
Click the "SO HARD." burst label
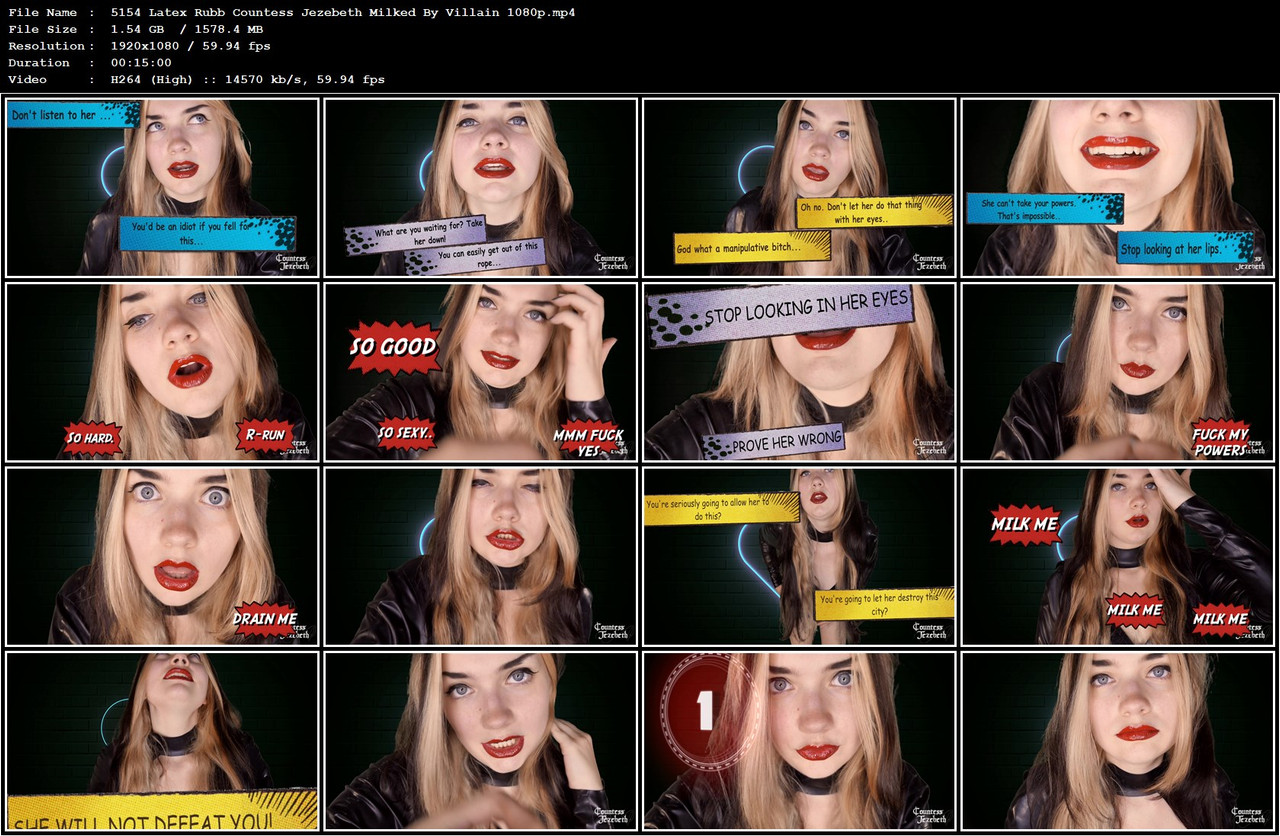point(93,437)
